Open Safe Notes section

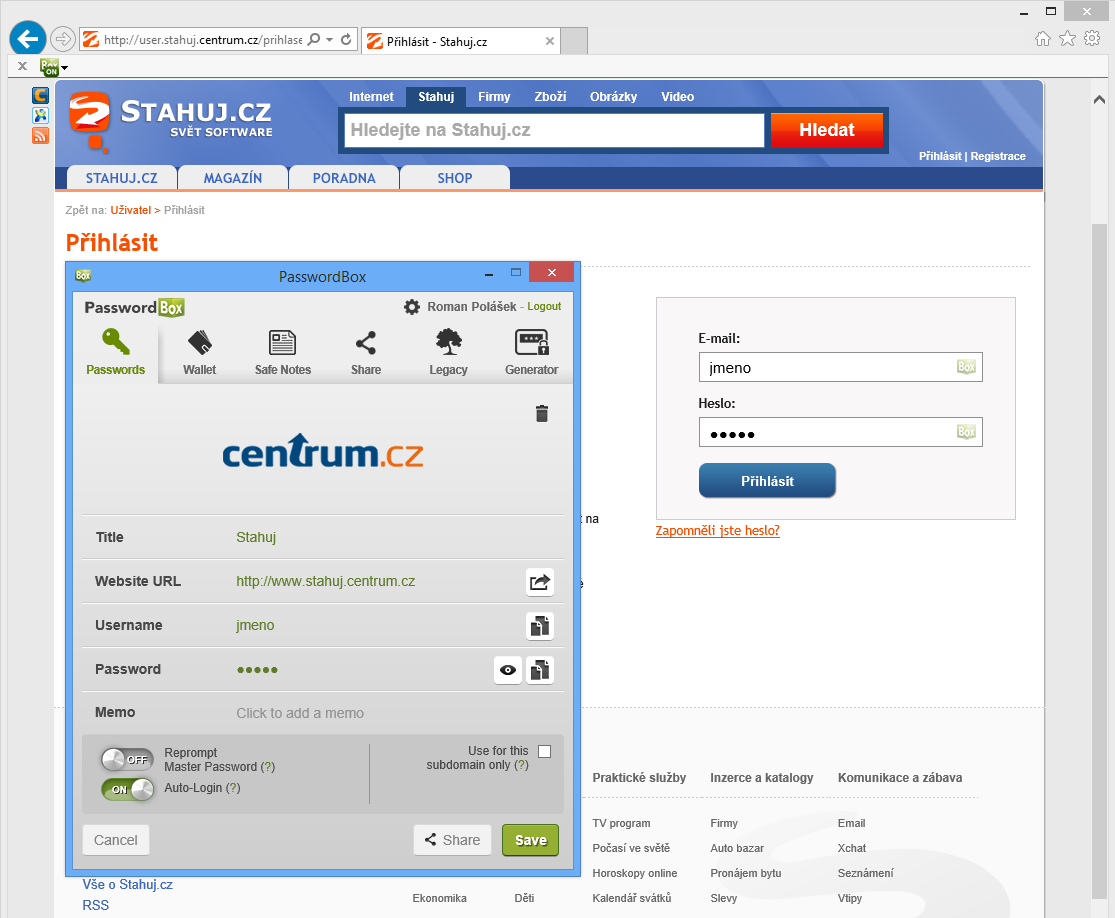pyautogui.click(x=282, y=352)
